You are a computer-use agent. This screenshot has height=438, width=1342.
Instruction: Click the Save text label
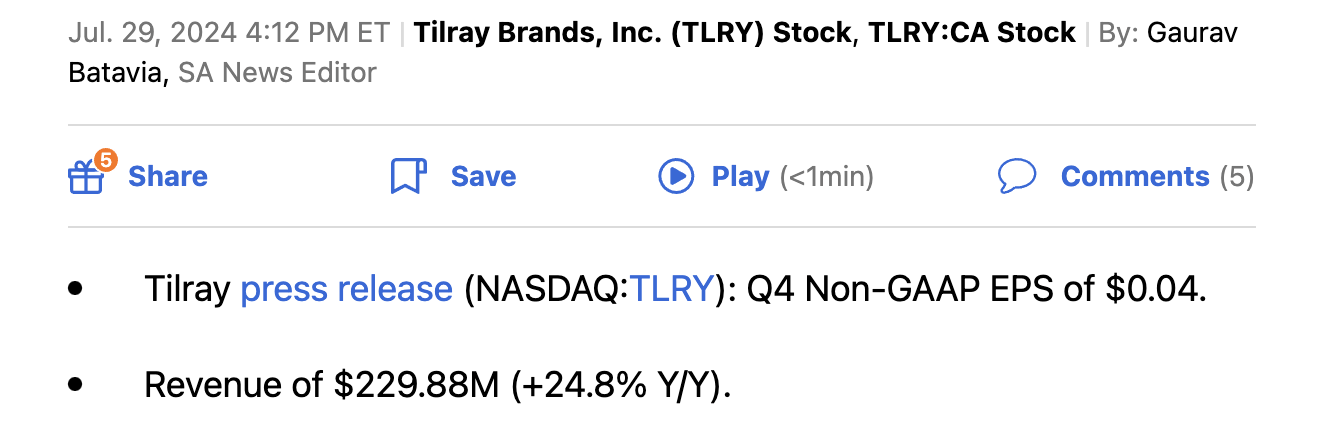[483, 177]
